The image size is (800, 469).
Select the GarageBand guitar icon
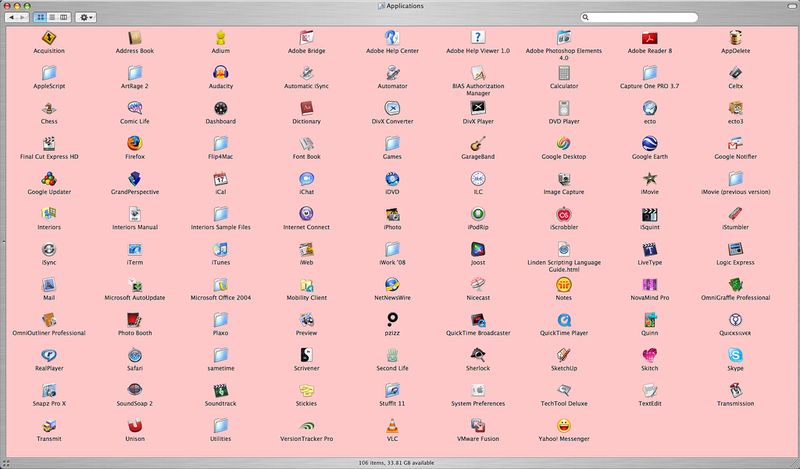tap(478, 143)
